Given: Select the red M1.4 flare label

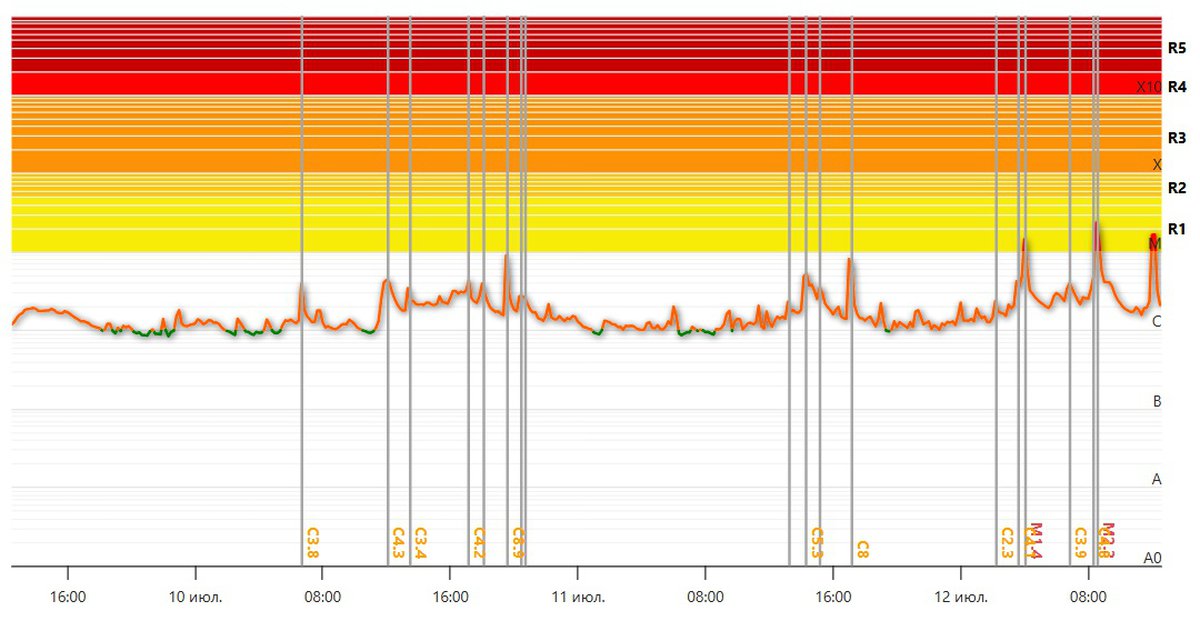Looking at the screenshot, I should (1035, 541).
